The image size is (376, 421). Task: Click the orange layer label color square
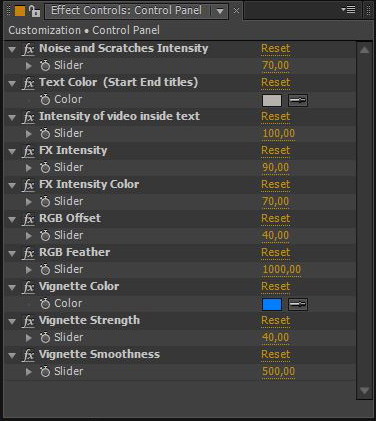pyautogui.click(x=20, y=11)
